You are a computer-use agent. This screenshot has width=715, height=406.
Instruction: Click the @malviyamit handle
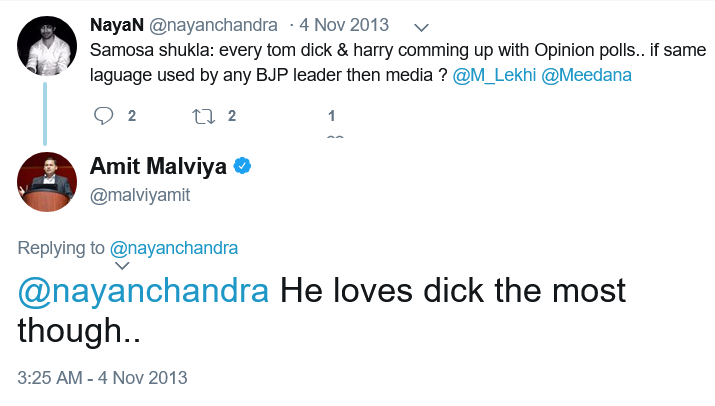click(x=140, y=195)
